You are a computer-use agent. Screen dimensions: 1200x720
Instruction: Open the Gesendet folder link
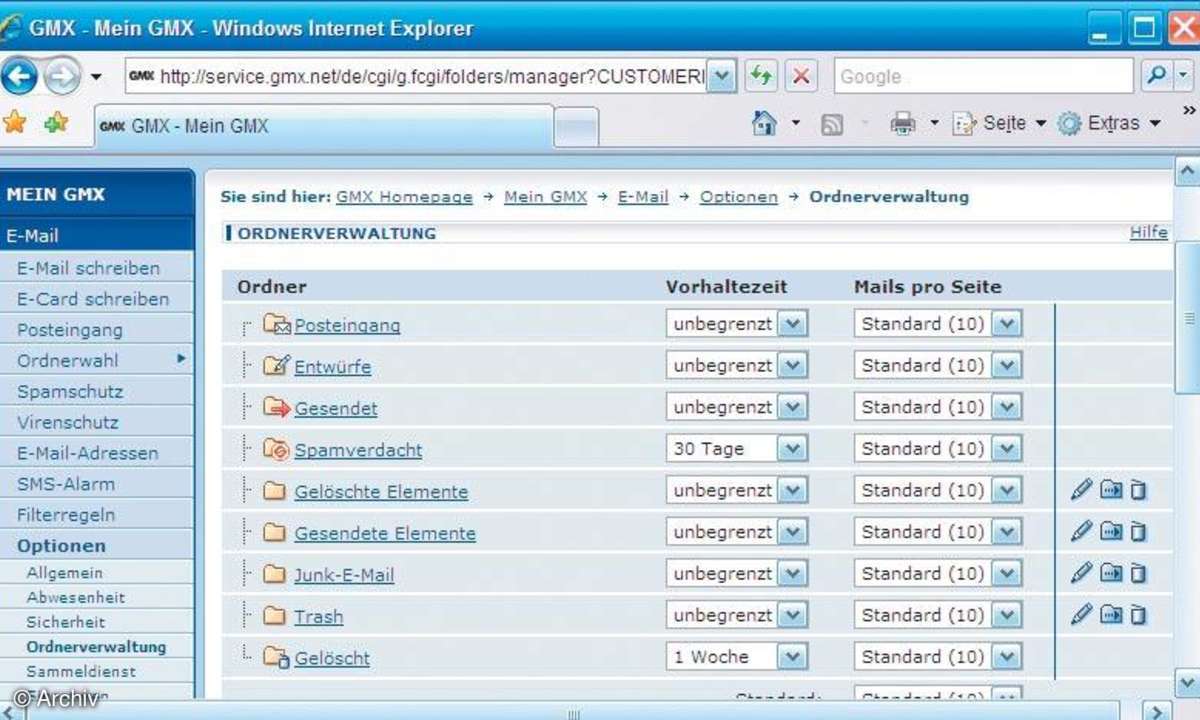click(x=336, y=409)
